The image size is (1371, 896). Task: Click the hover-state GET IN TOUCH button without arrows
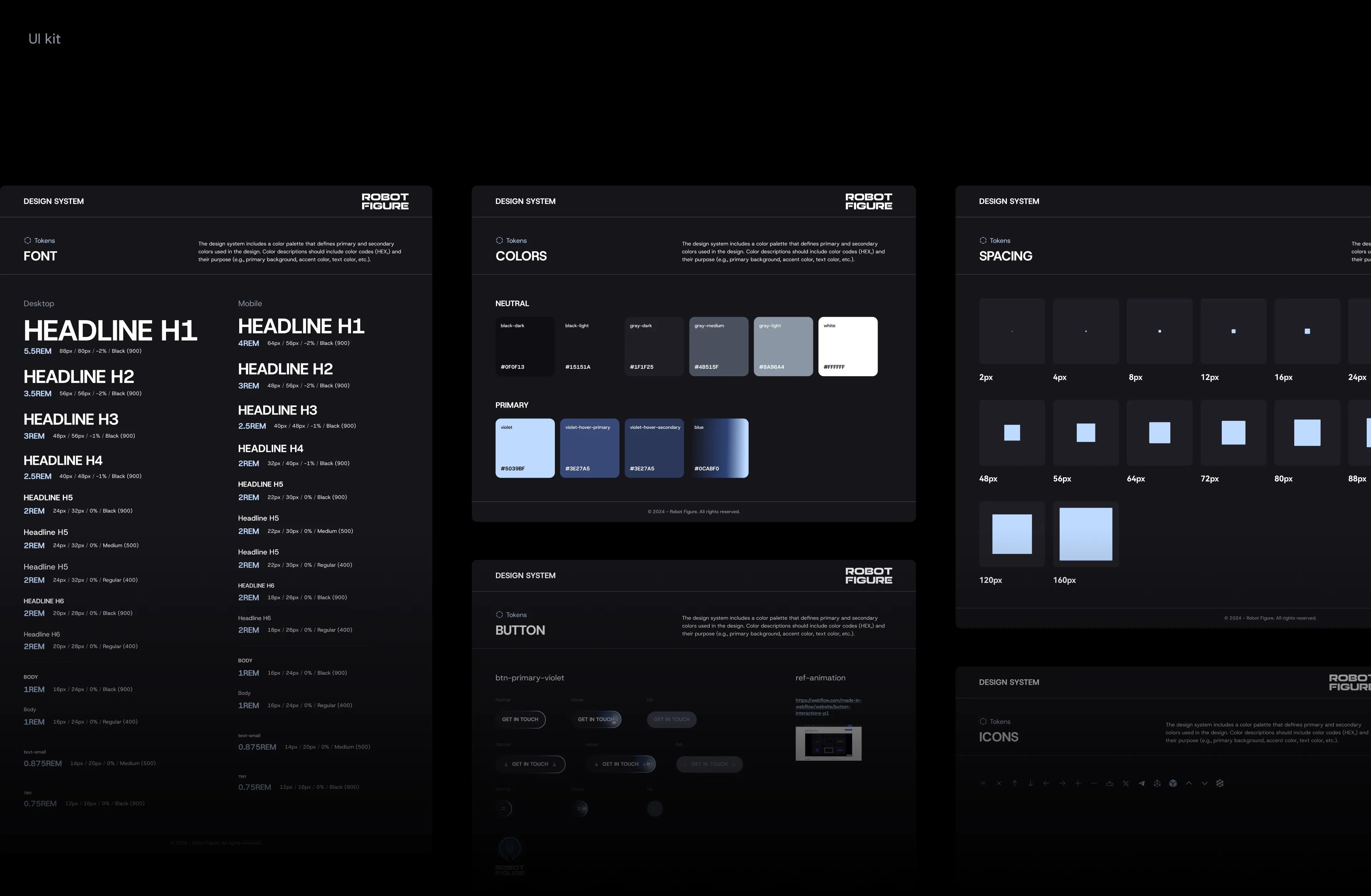click(x=596, y=719)
